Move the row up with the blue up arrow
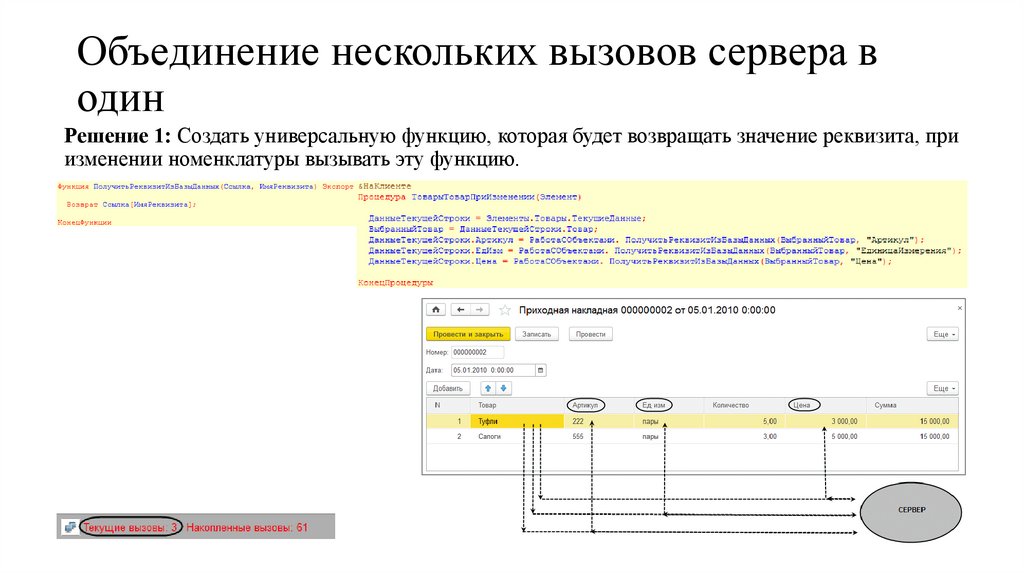The width and height of the screenshot is (1024, 574). click(x=488, y=388)
